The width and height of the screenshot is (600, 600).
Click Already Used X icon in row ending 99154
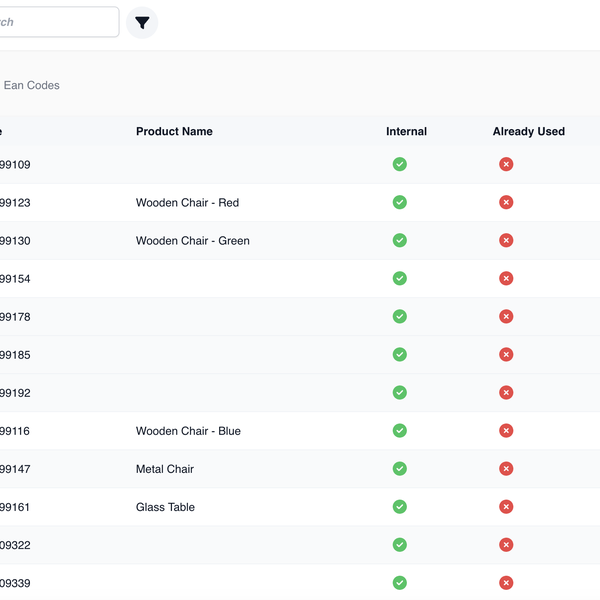coord(506,278)
